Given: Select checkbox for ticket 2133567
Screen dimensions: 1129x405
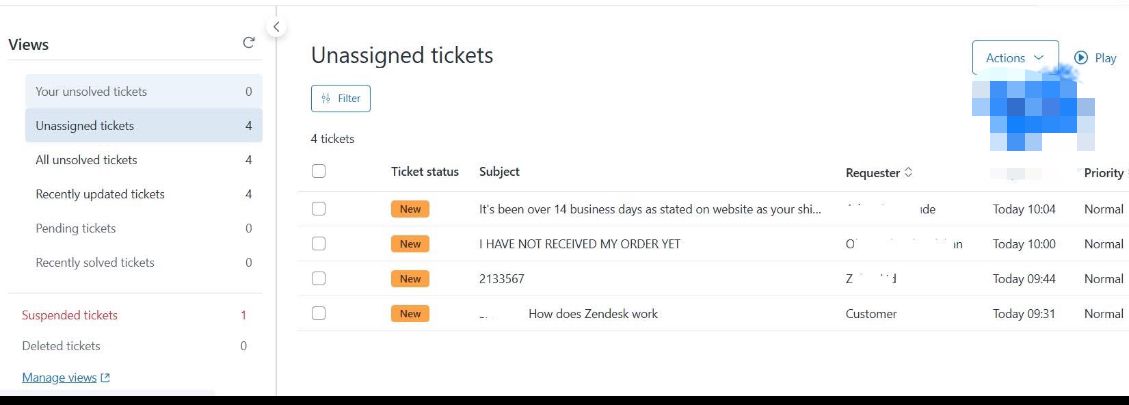Looking at the screenshot, I should (x=319, y=278).
